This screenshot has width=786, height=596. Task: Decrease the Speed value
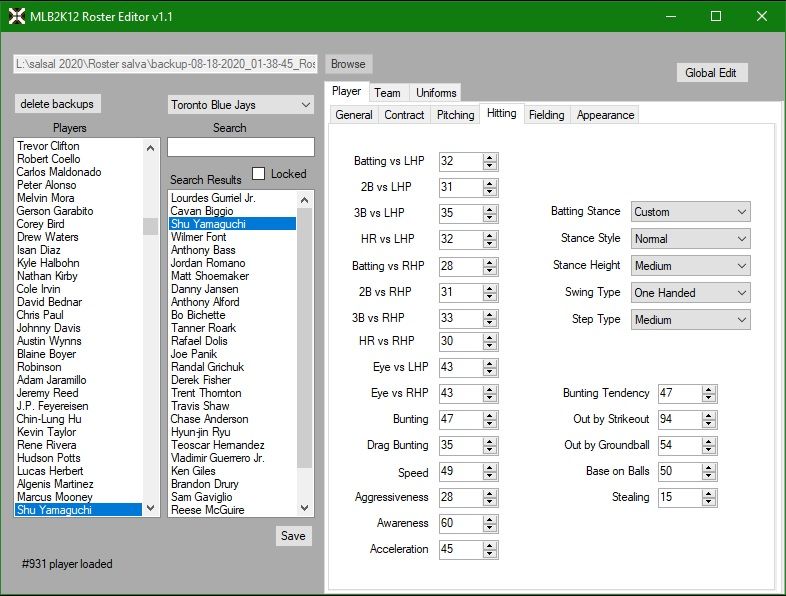click(490, 476)
